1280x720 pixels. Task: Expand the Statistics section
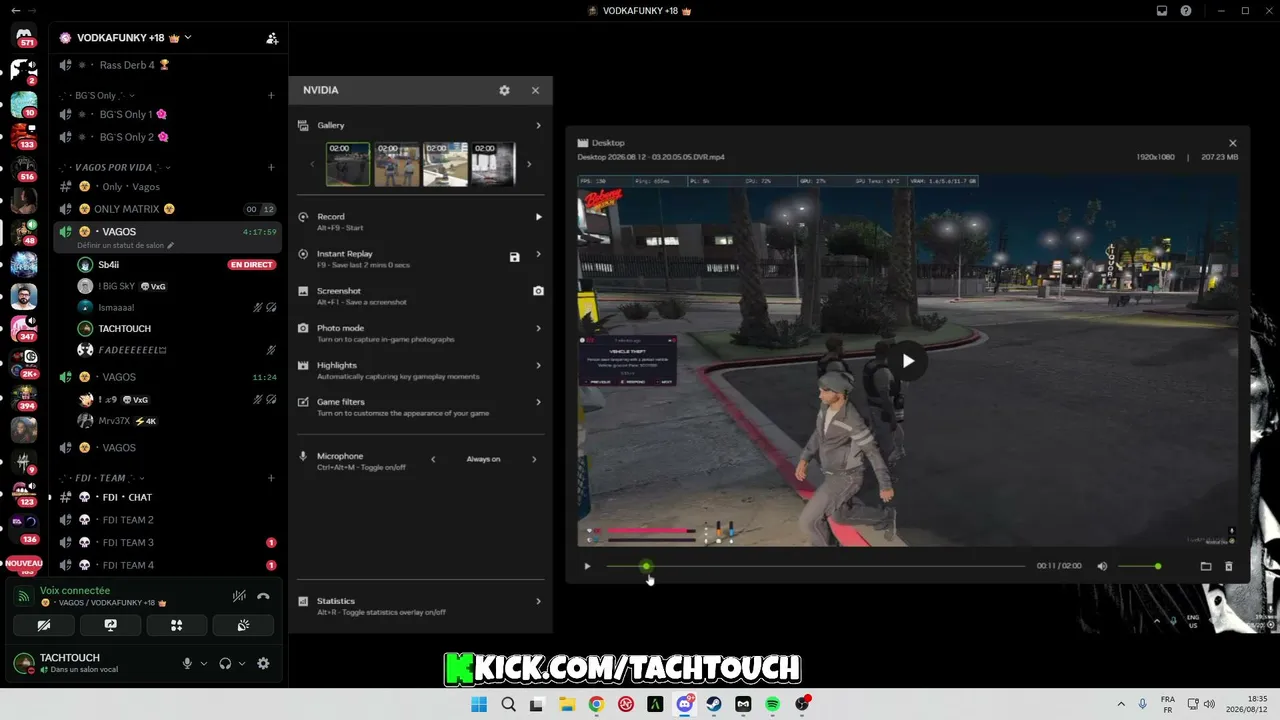[538, 601]
